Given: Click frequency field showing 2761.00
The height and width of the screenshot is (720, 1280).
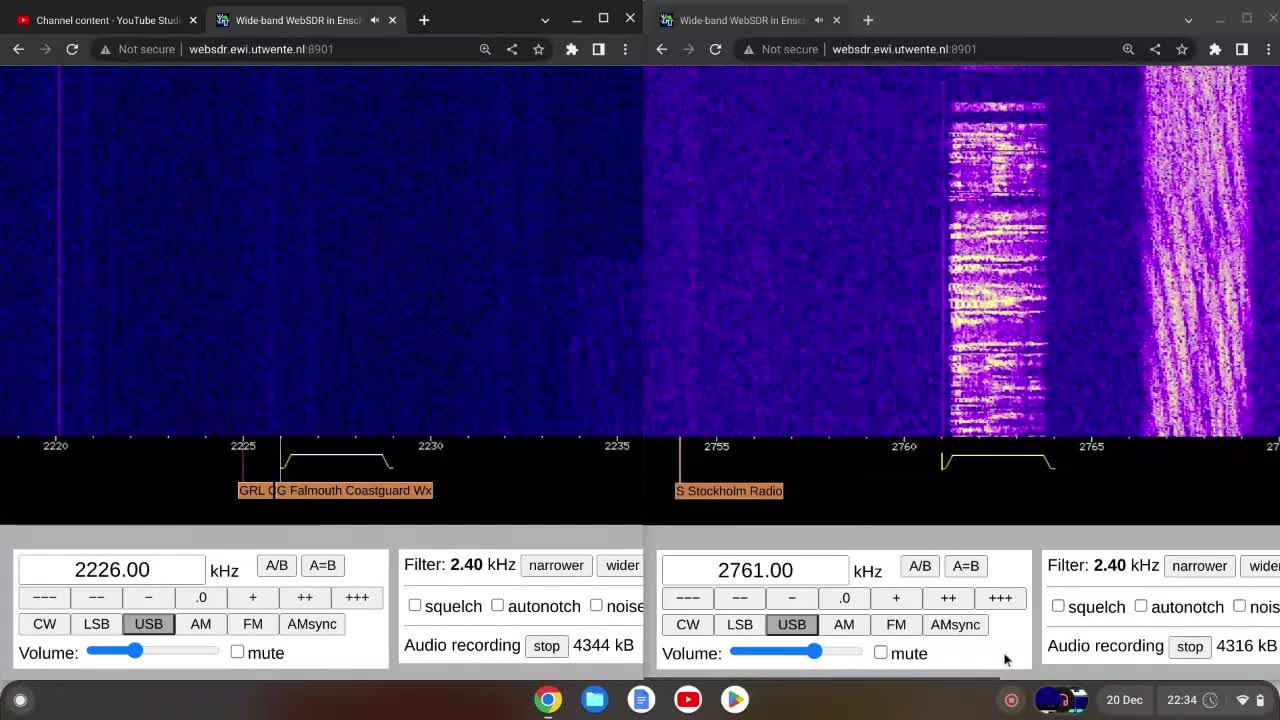Looking at the screenshot, I should (755, 570).
